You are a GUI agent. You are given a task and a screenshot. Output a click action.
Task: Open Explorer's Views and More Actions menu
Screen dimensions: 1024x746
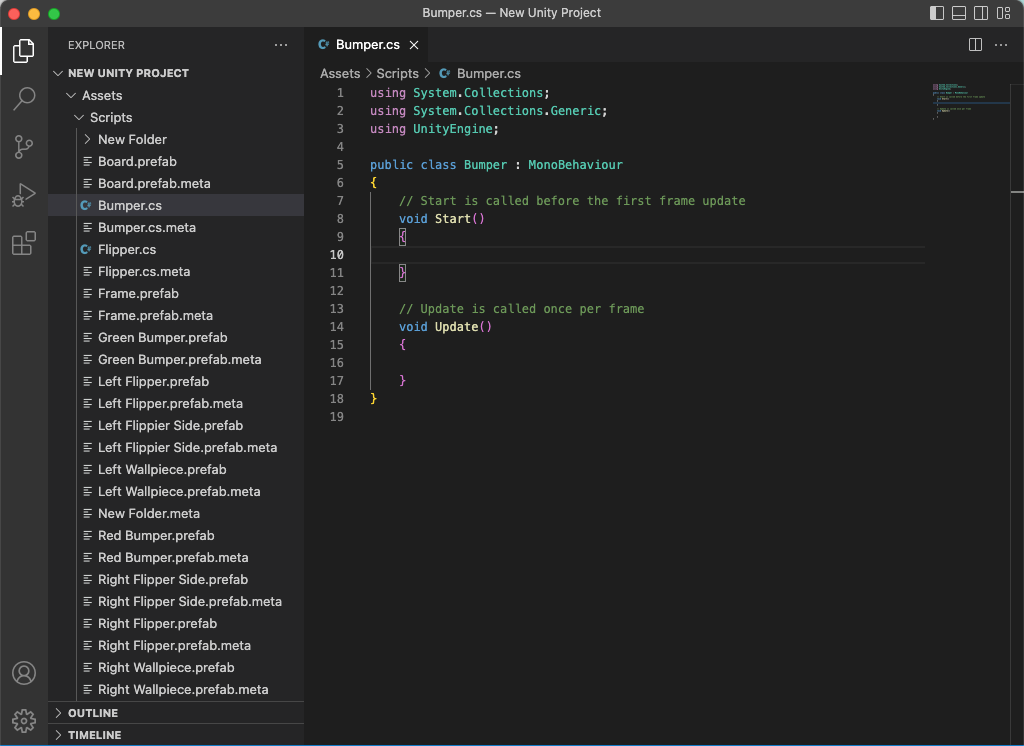point(281,45)
